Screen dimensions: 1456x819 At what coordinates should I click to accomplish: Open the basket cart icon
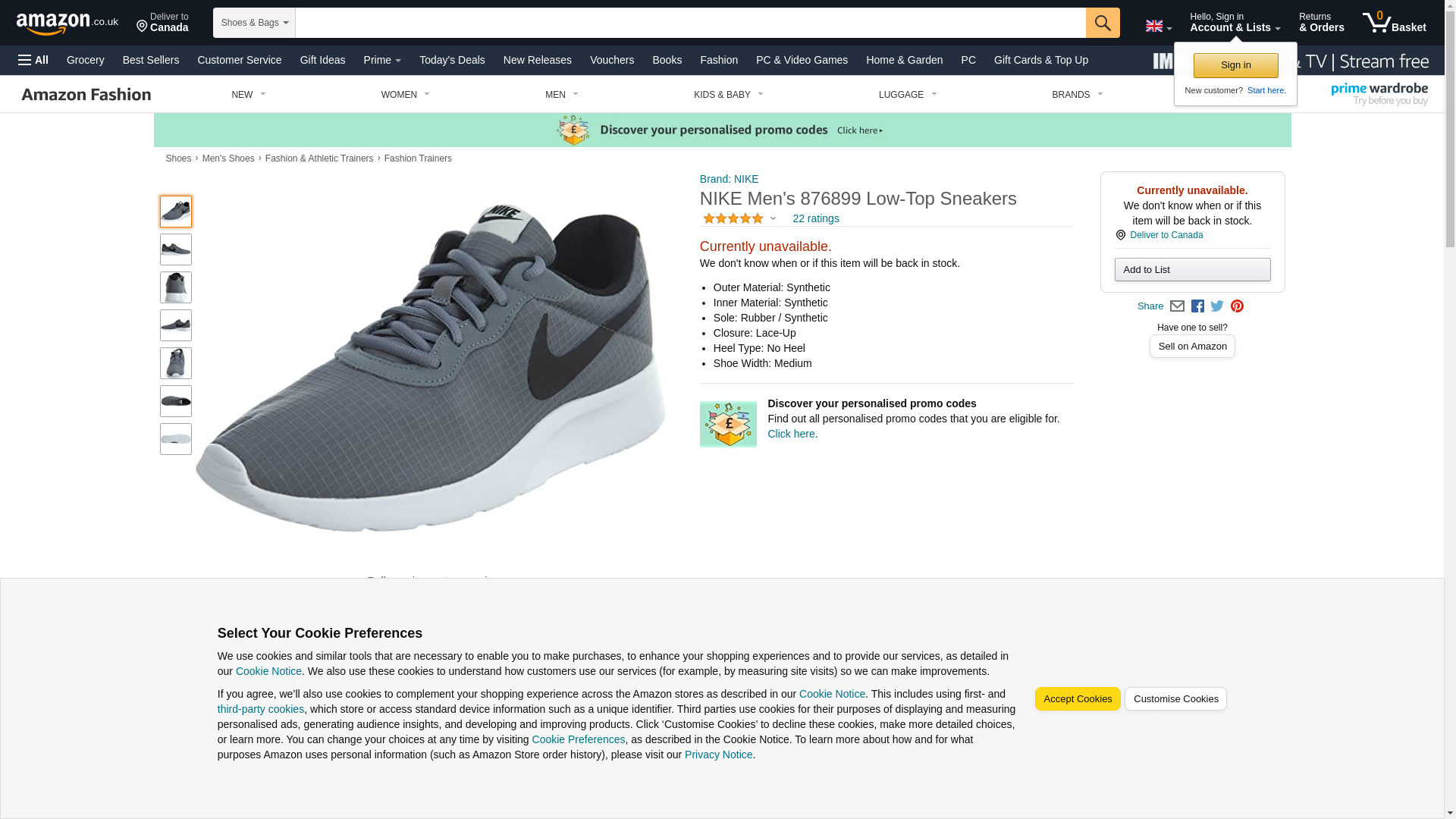click(1393, 23)
